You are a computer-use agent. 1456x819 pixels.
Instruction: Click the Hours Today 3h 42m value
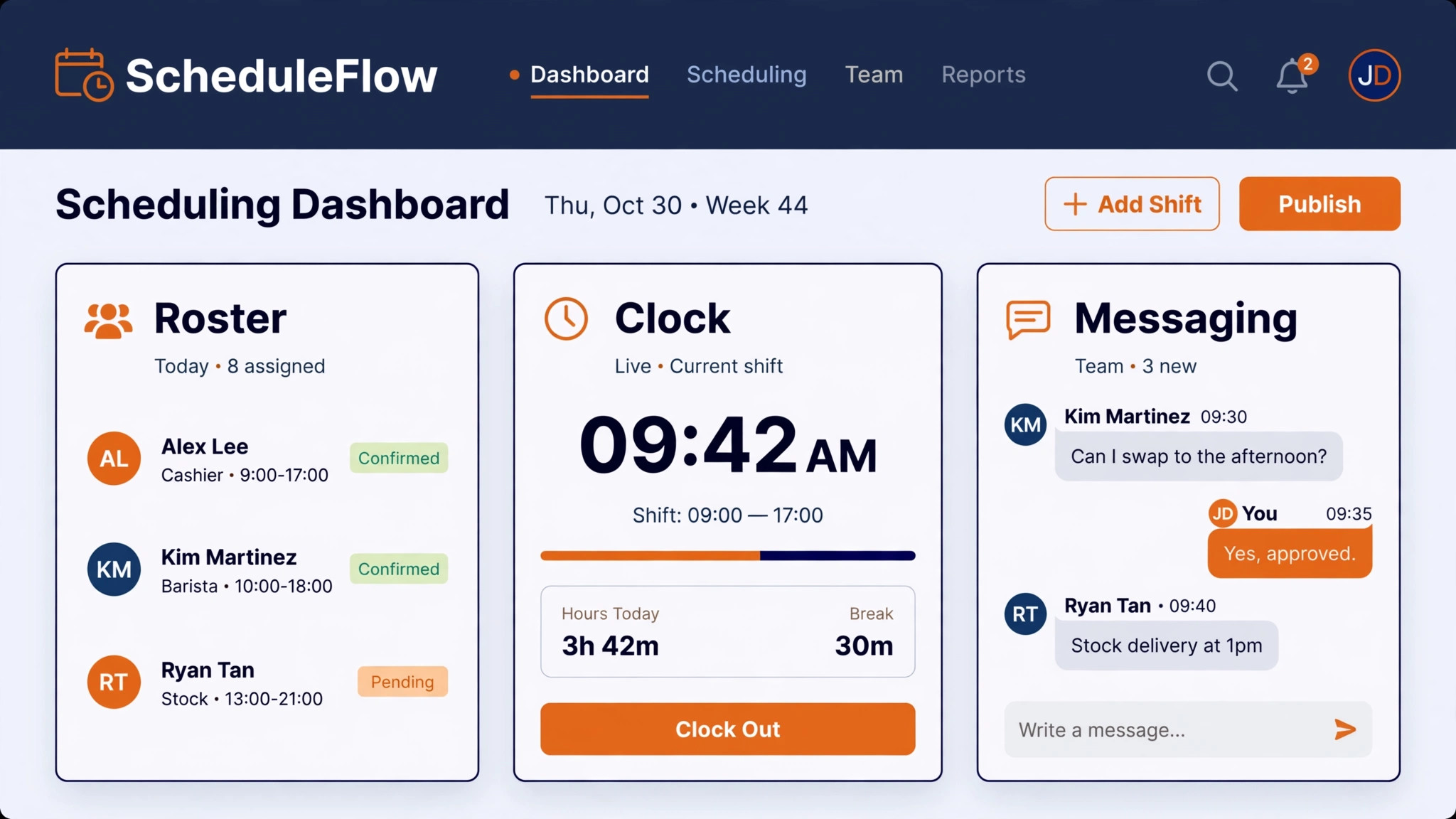[610, 646]
